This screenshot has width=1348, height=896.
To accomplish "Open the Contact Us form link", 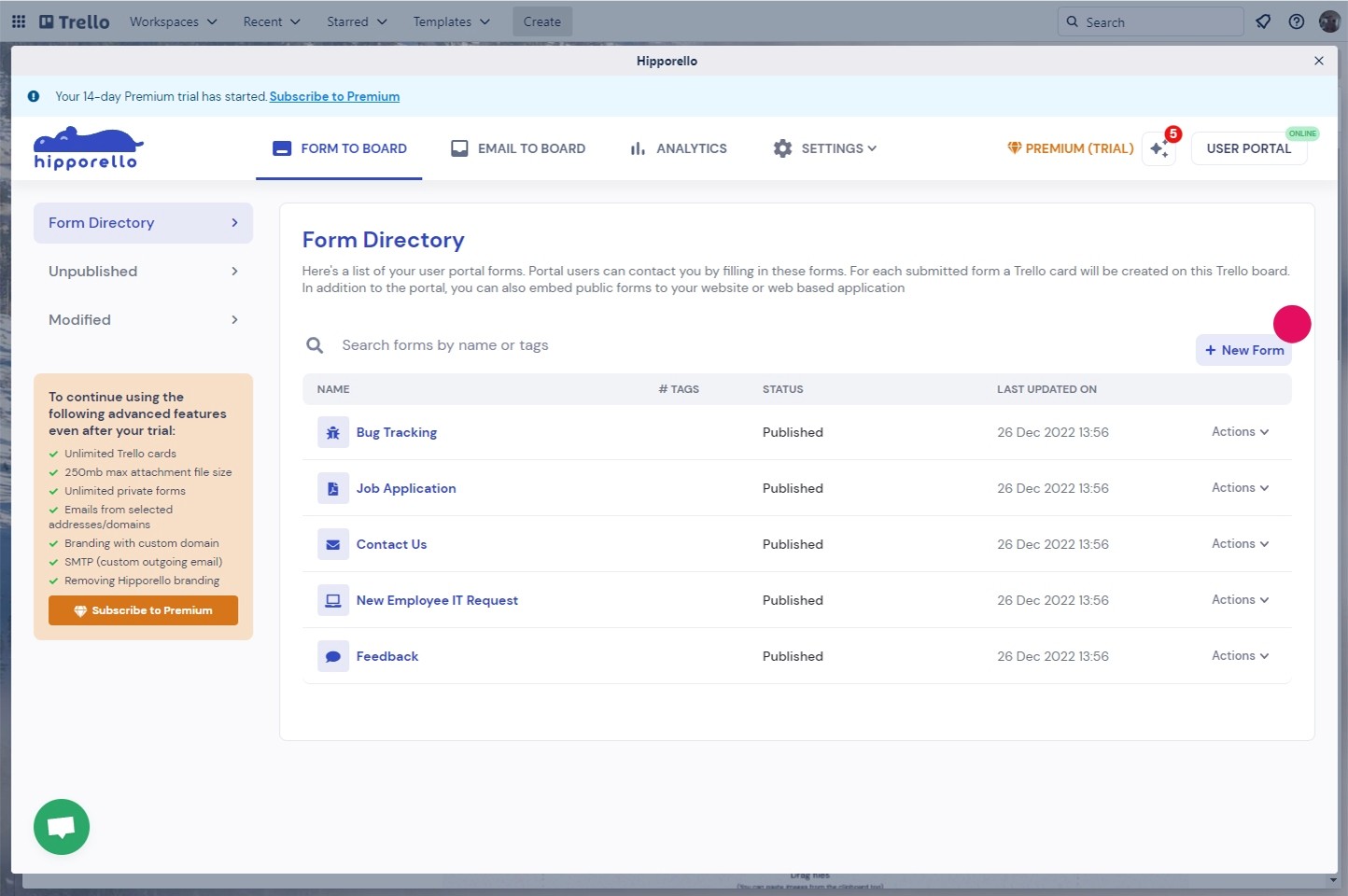I will pyautogui.click(x=391, y=544).
